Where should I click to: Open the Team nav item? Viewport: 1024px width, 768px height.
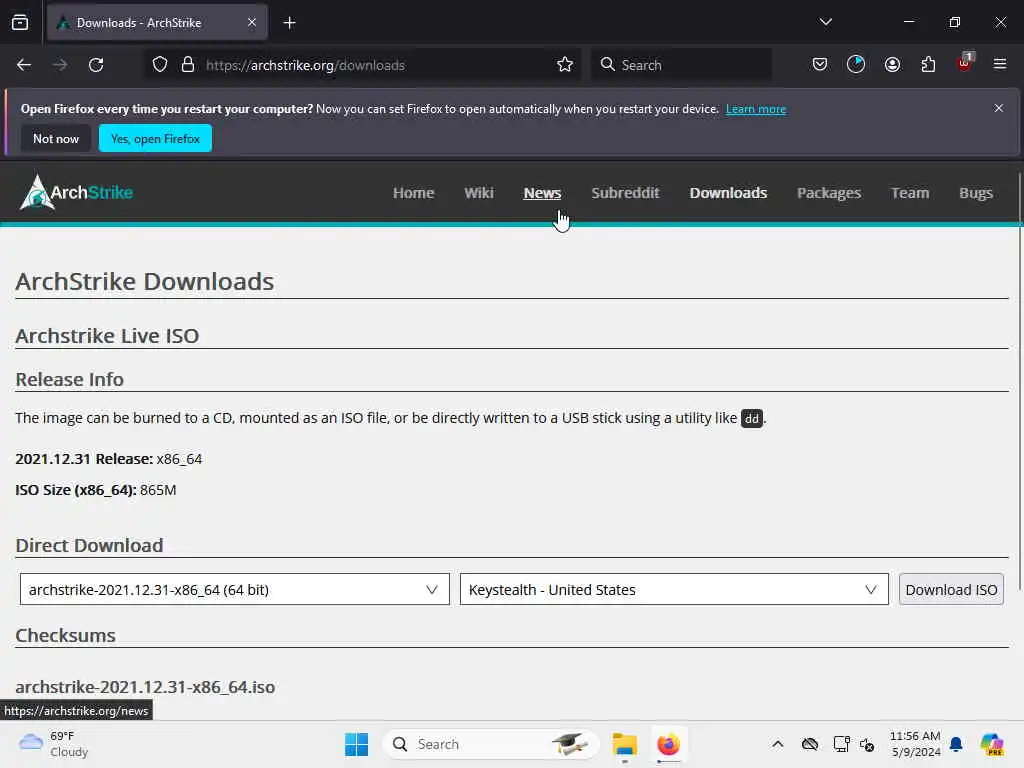[x=910, y=193]
